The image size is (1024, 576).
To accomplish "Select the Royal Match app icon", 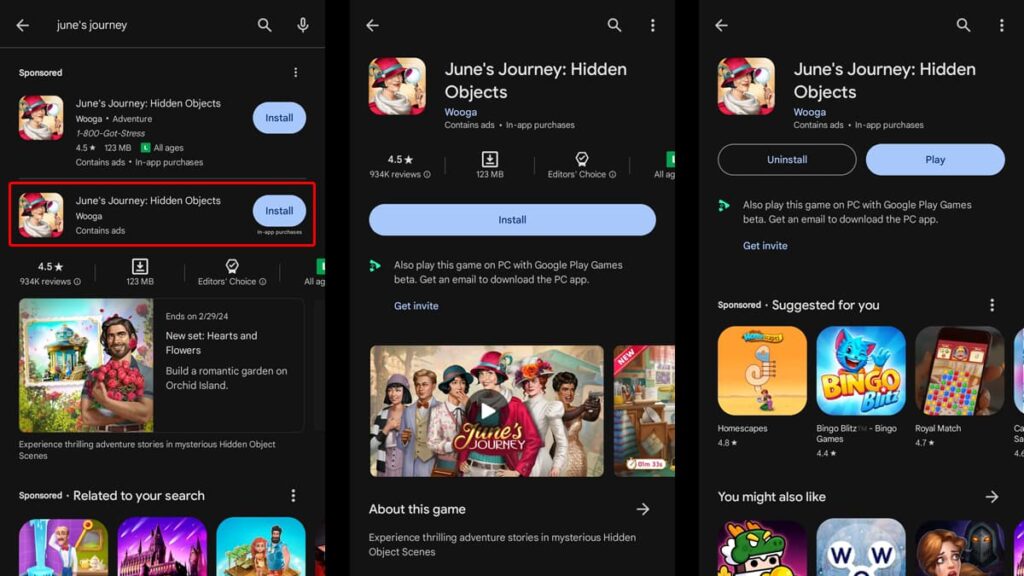I will [x=959, y=371].
